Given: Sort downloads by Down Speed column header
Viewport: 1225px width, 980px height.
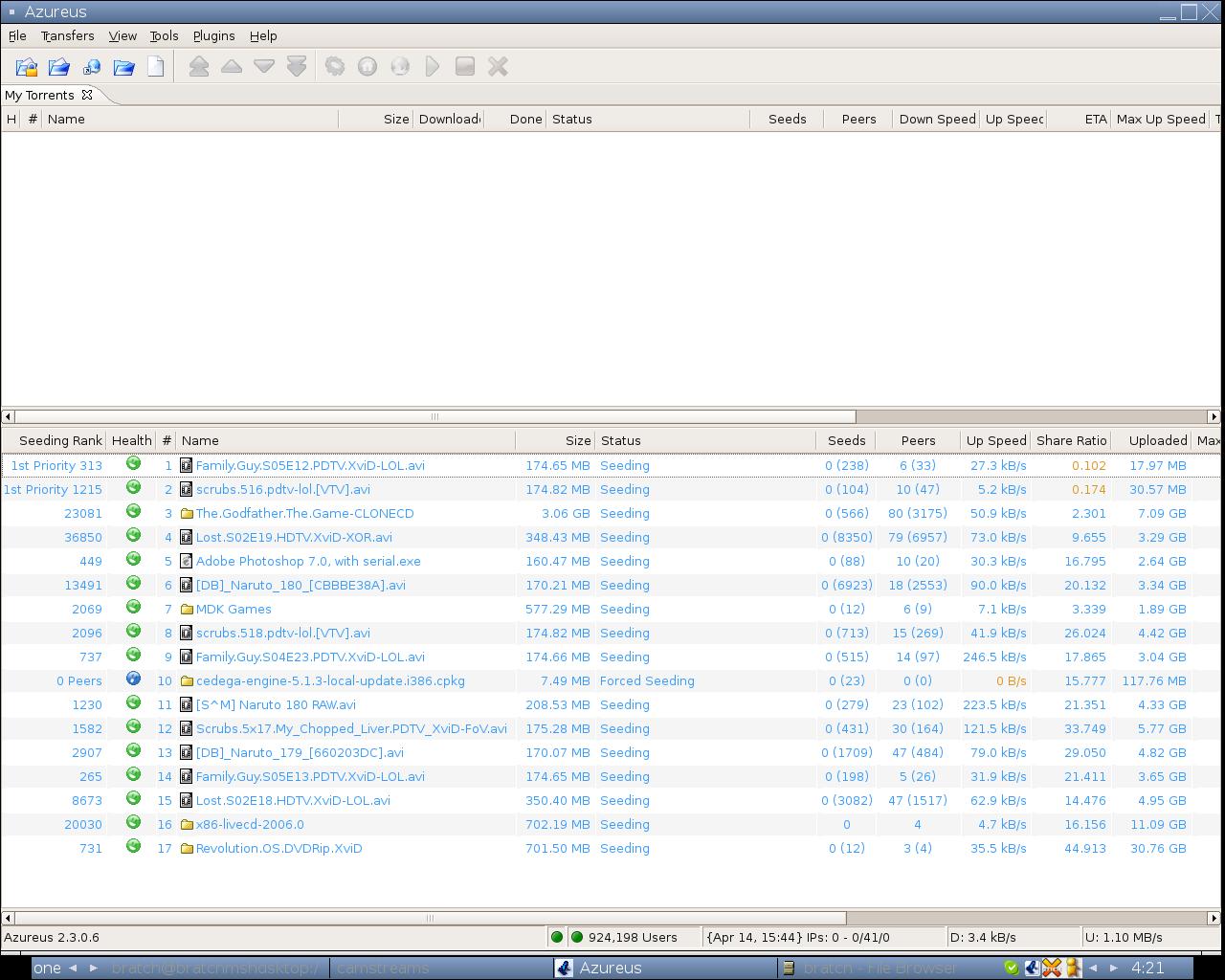Looking at the screenshot, I should 937,119.
